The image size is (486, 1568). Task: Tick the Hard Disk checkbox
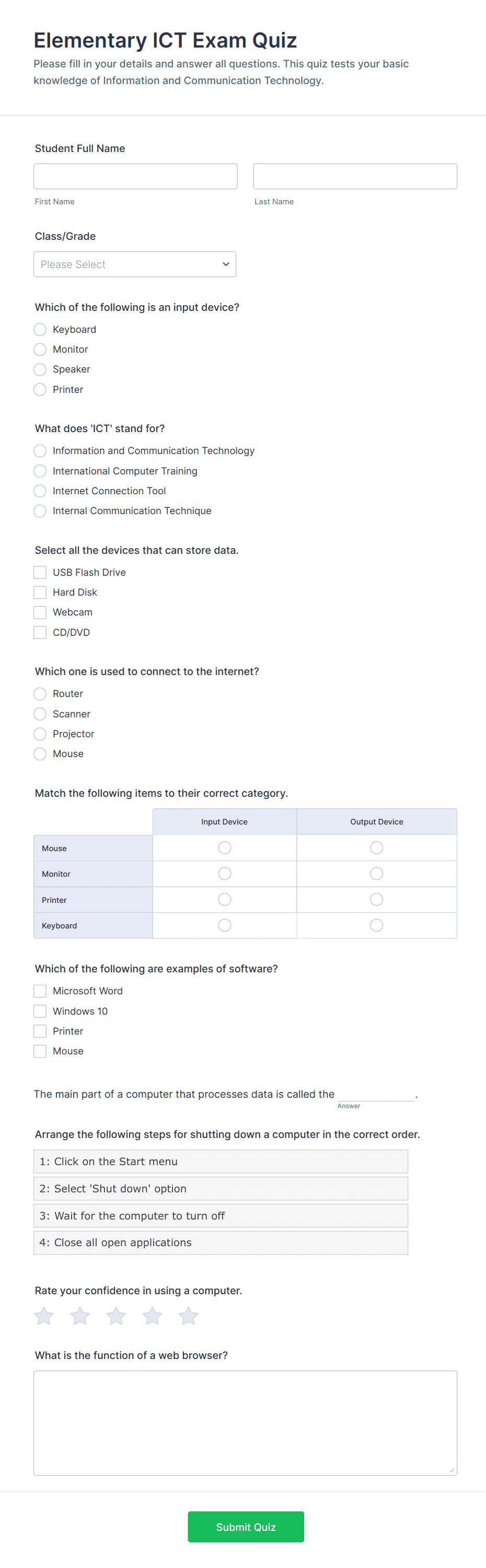point(40,593)
